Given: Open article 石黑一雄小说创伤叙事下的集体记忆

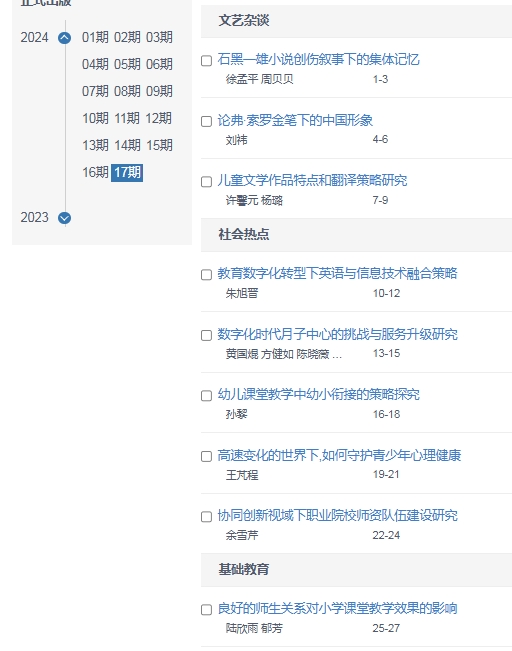Looking at the screenshot, I should pos(318,60).
